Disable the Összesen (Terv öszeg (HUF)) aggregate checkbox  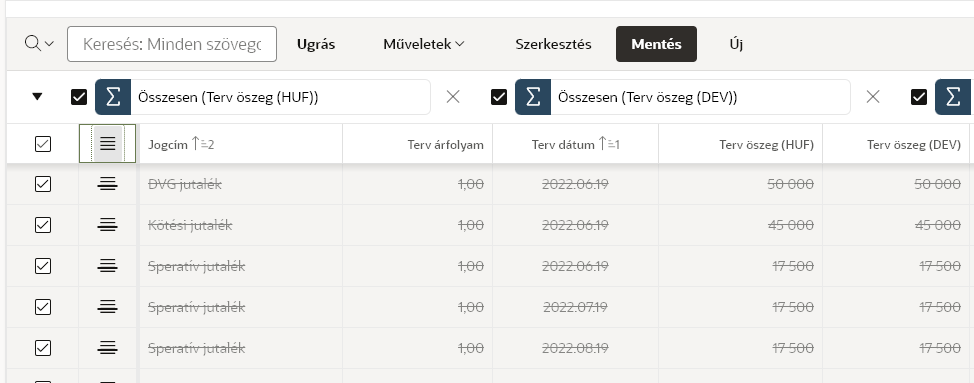[x=79, y=97]
